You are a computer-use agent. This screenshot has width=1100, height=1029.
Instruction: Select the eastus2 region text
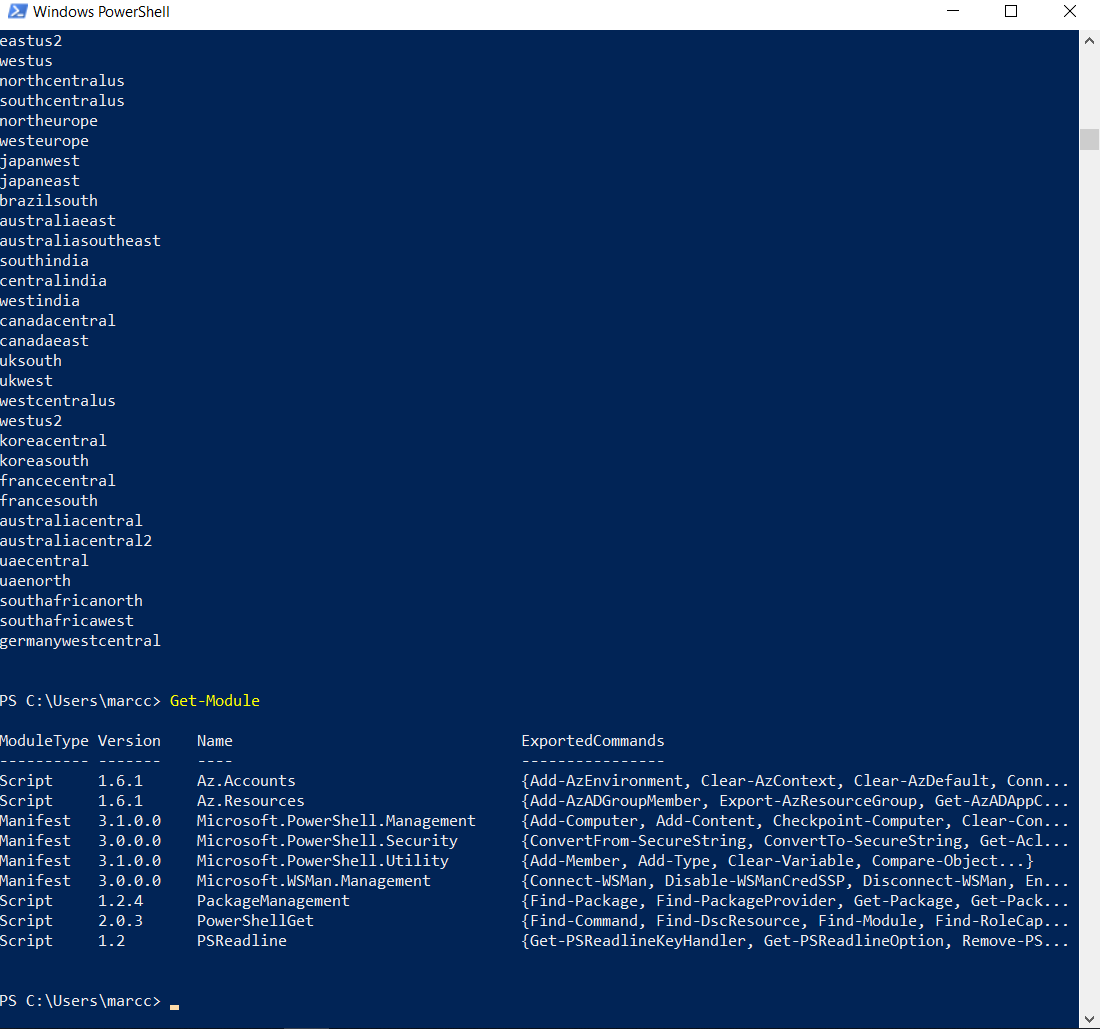(31, 40)
